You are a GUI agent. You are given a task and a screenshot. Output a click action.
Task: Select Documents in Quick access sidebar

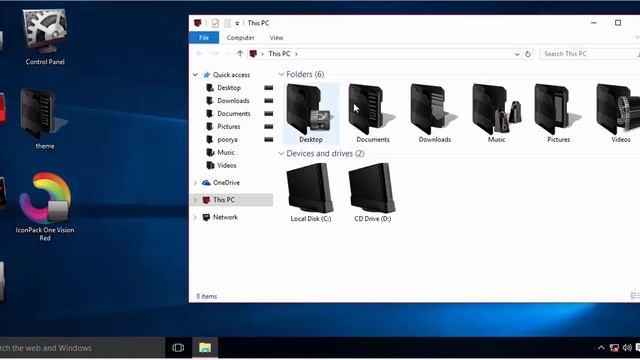[233, 113]
